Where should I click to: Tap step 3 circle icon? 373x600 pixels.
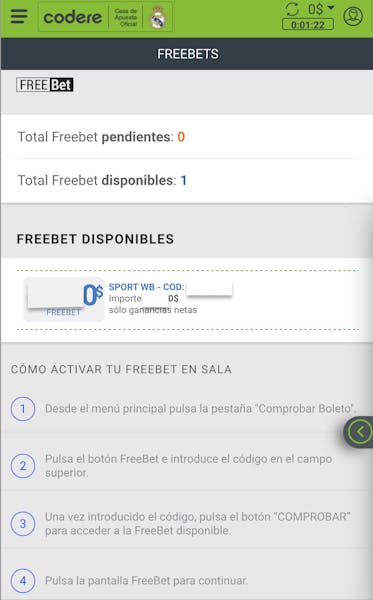pyautogui.click(x=23, y=523)
